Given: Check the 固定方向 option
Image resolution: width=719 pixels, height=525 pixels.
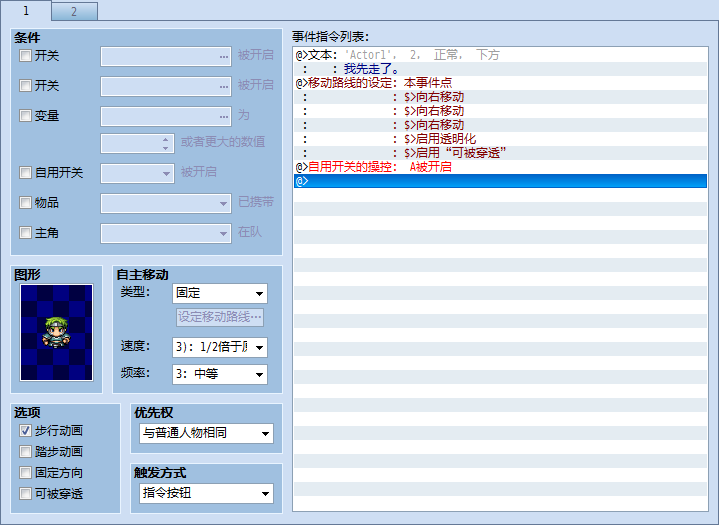Looking at the screenshot, I should [25, 473].
